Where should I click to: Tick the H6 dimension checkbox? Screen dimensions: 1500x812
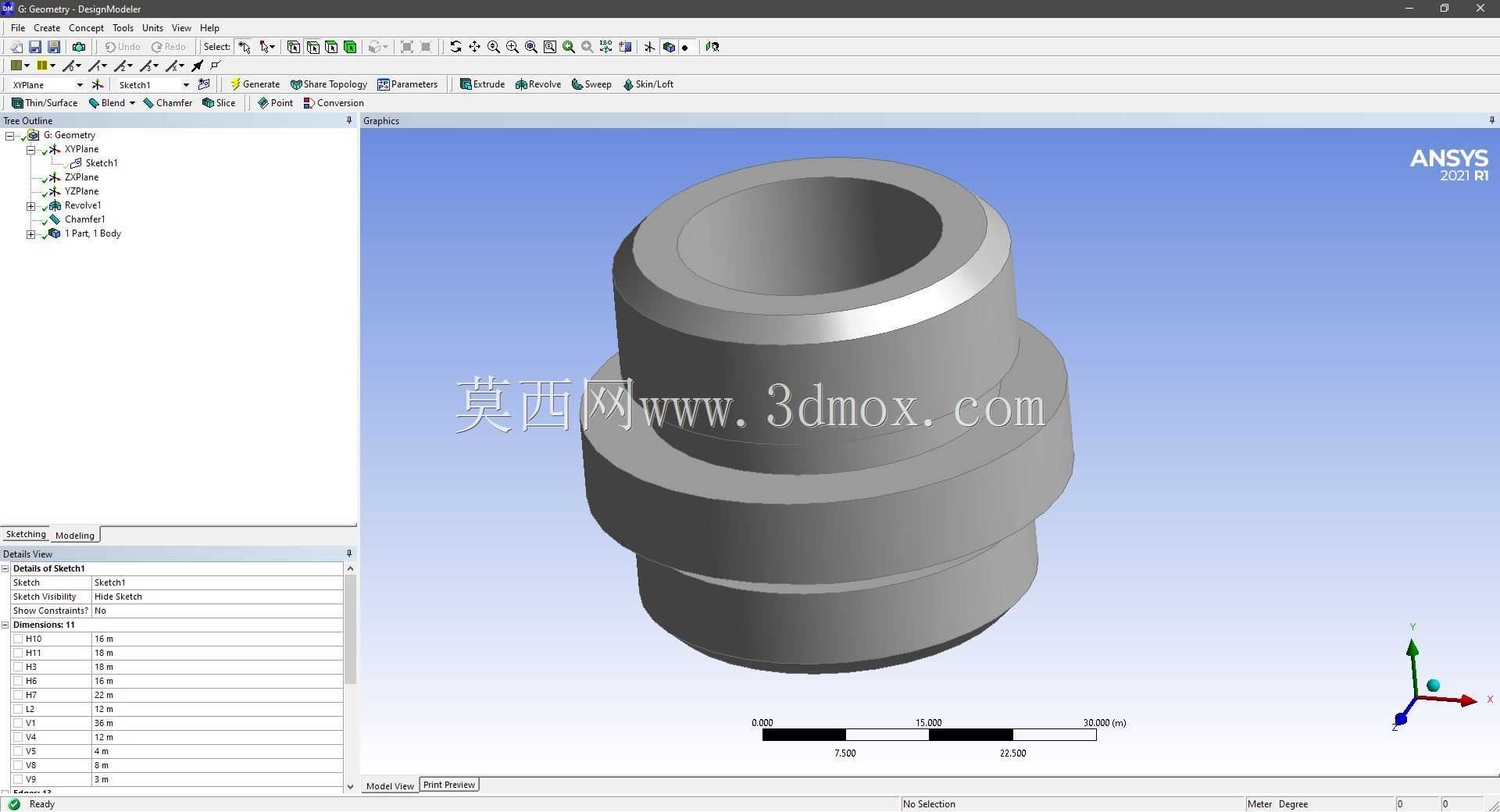[x=18, y=681]
